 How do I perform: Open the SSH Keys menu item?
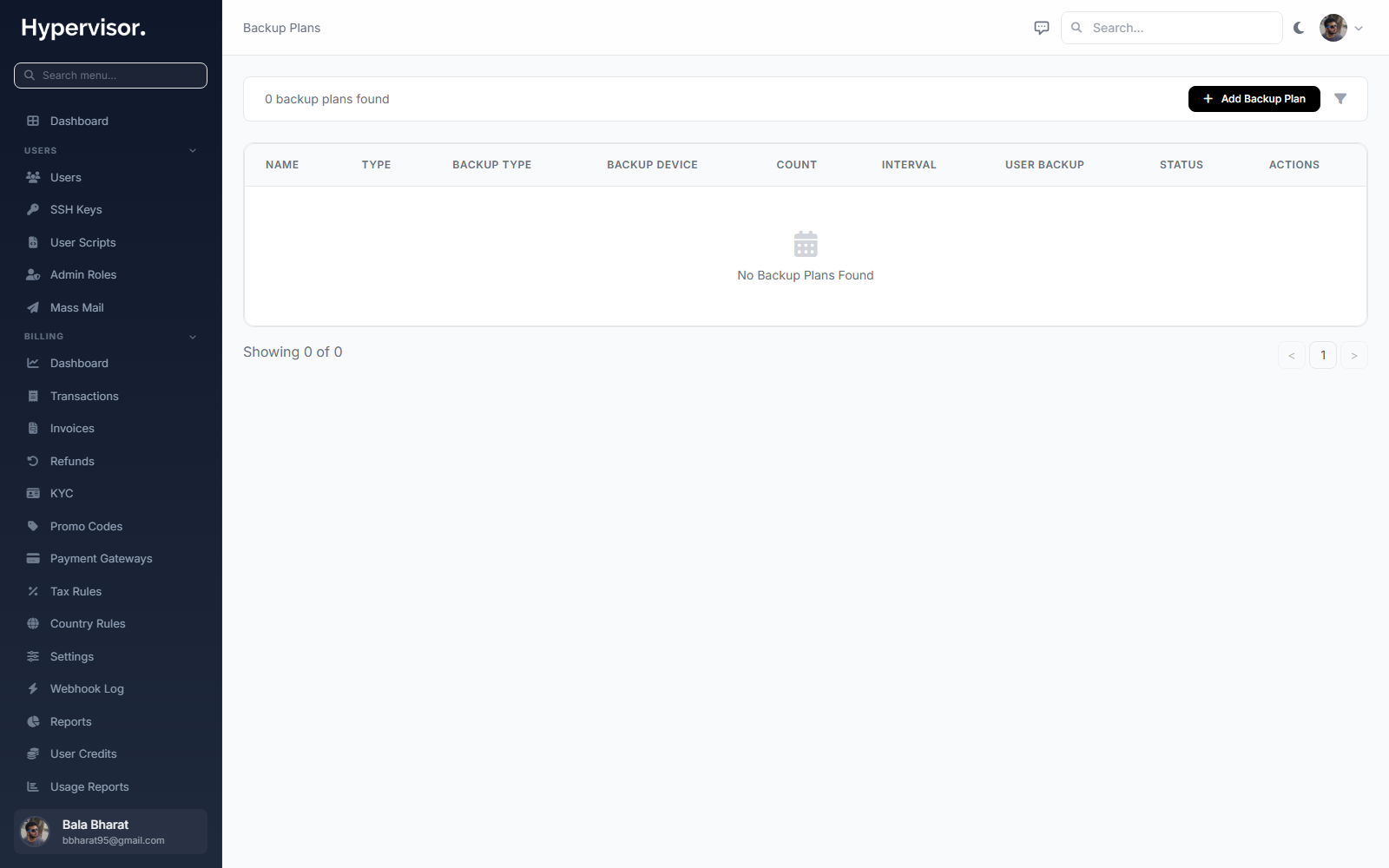(x=111, y=209)
